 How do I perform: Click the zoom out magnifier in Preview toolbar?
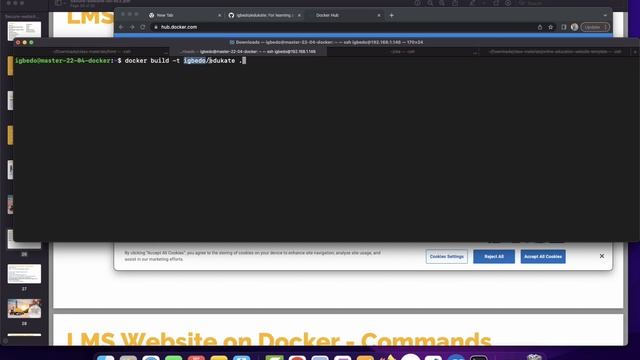[430, 3]
